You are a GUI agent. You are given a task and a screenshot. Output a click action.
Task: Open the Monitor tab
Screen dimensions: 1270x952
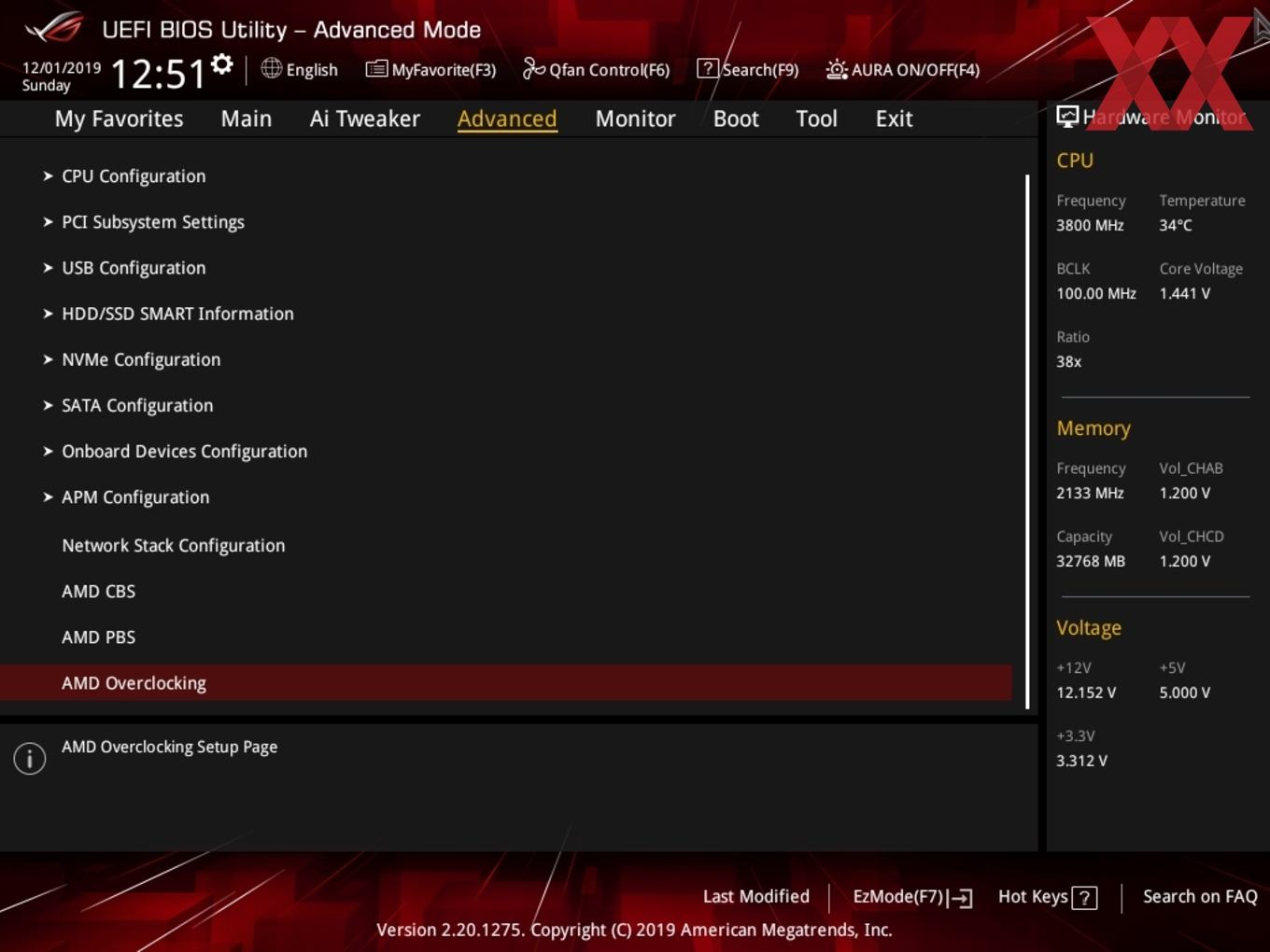635,119
